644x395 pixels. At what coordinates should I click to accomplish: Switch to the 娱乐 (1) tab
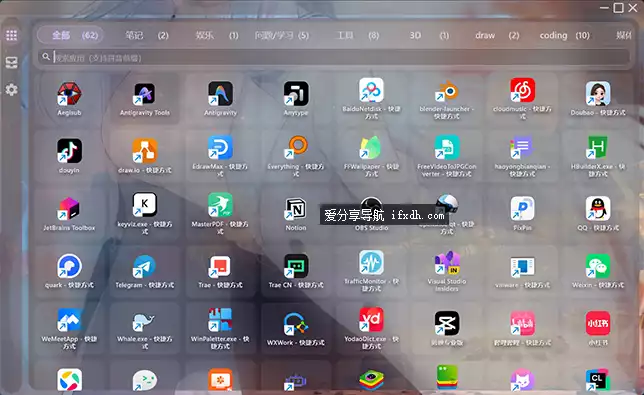pos(217,36)
